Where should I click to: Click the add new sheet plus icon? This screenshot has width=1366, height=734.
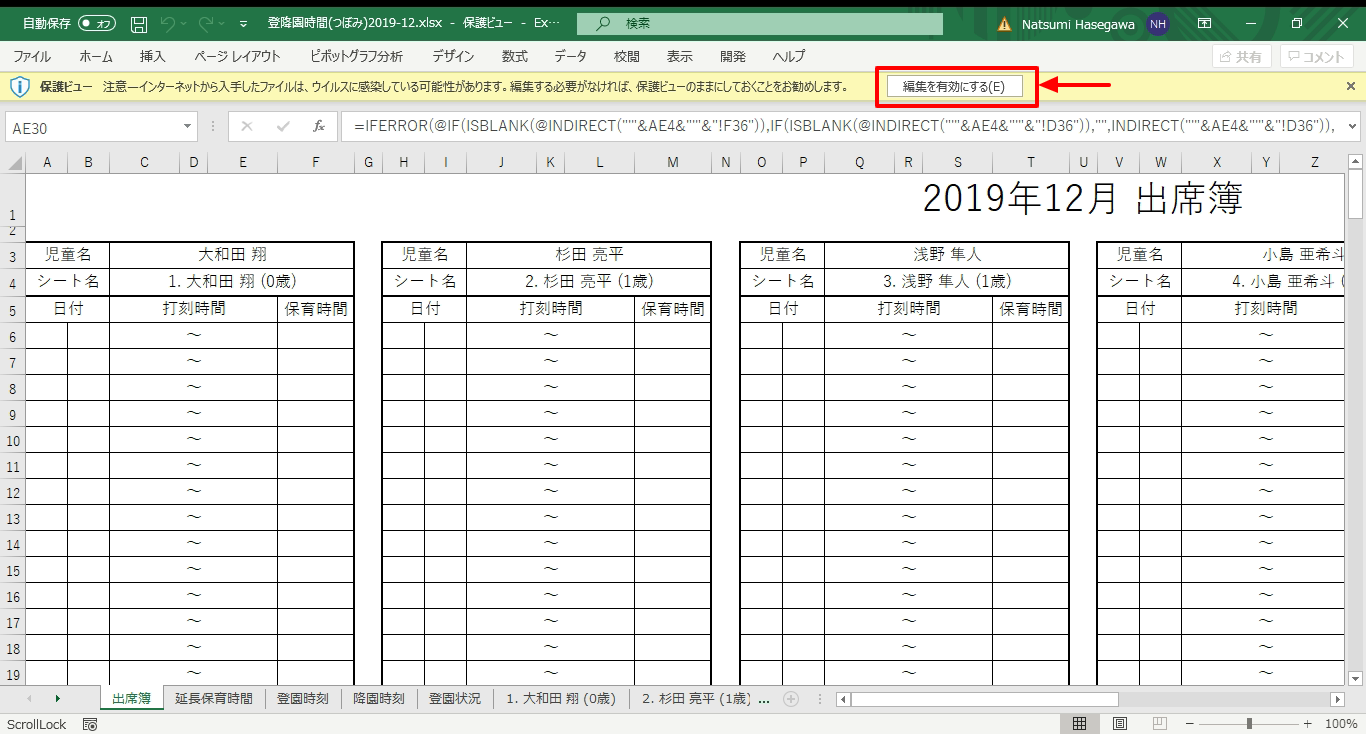tap(790, 699)
